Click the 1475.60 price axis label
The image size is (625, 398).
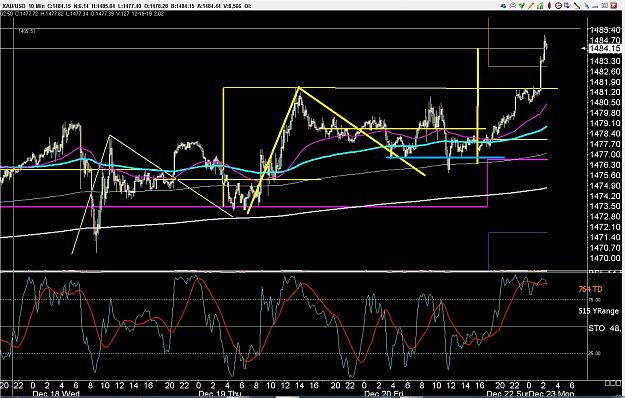pyautogui.click(x=605, y=175)
